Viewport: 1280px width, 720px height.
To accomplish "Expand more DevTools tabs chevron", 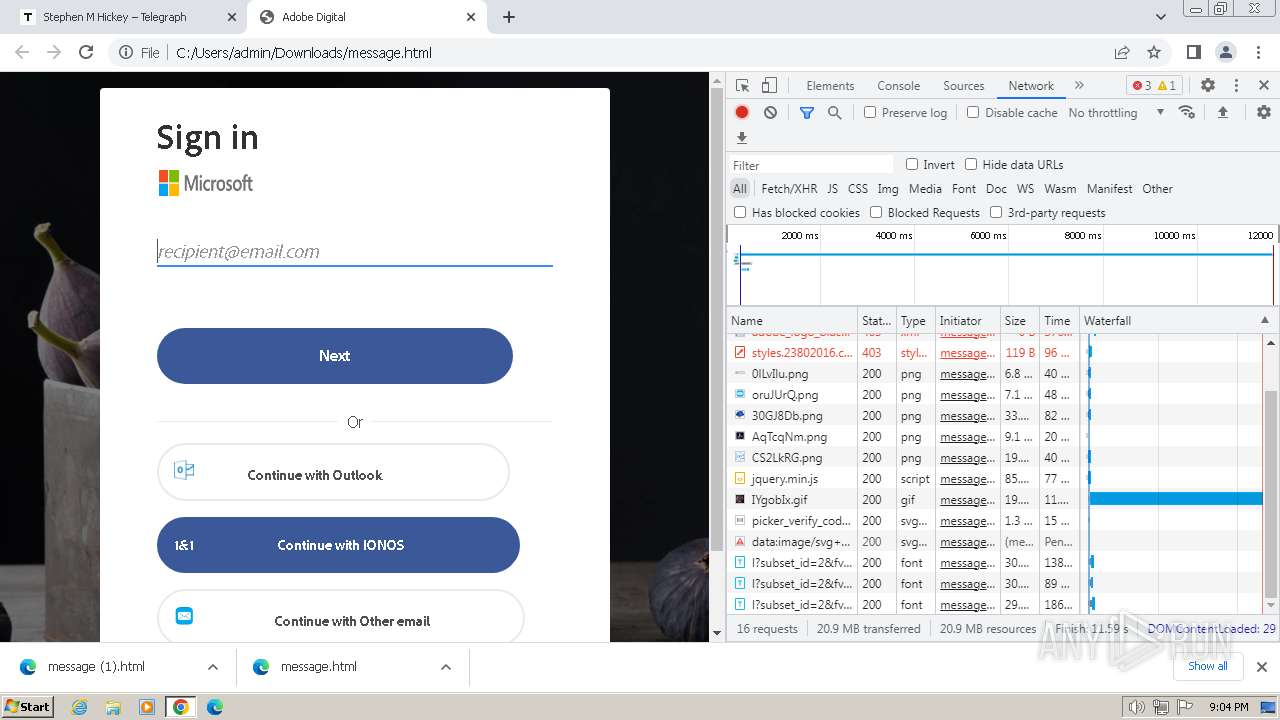I will click(x=1079, y=86).
